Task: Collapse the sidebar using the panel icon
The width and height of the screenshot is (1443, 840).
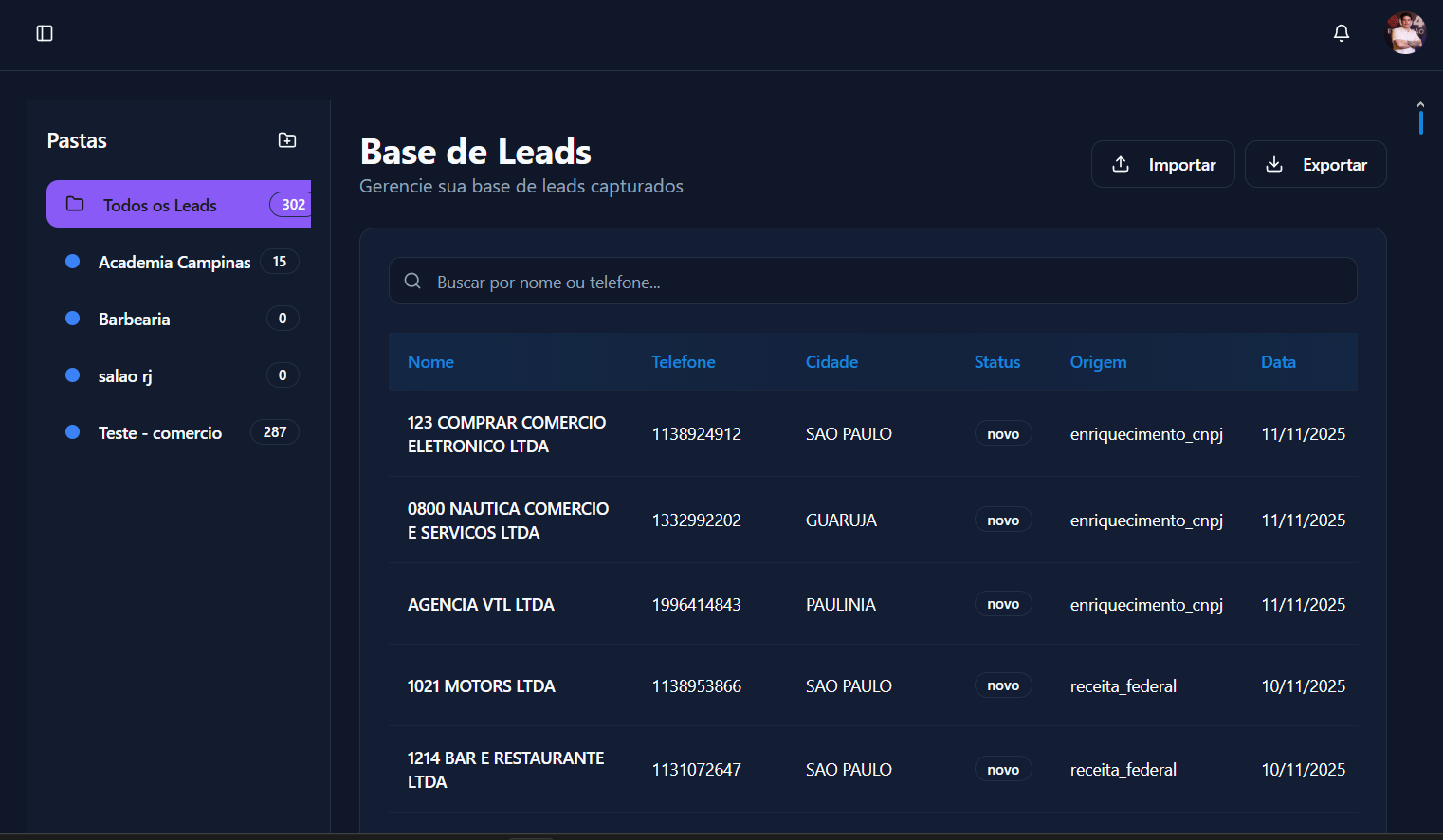Action: click(x=44, y=32)
